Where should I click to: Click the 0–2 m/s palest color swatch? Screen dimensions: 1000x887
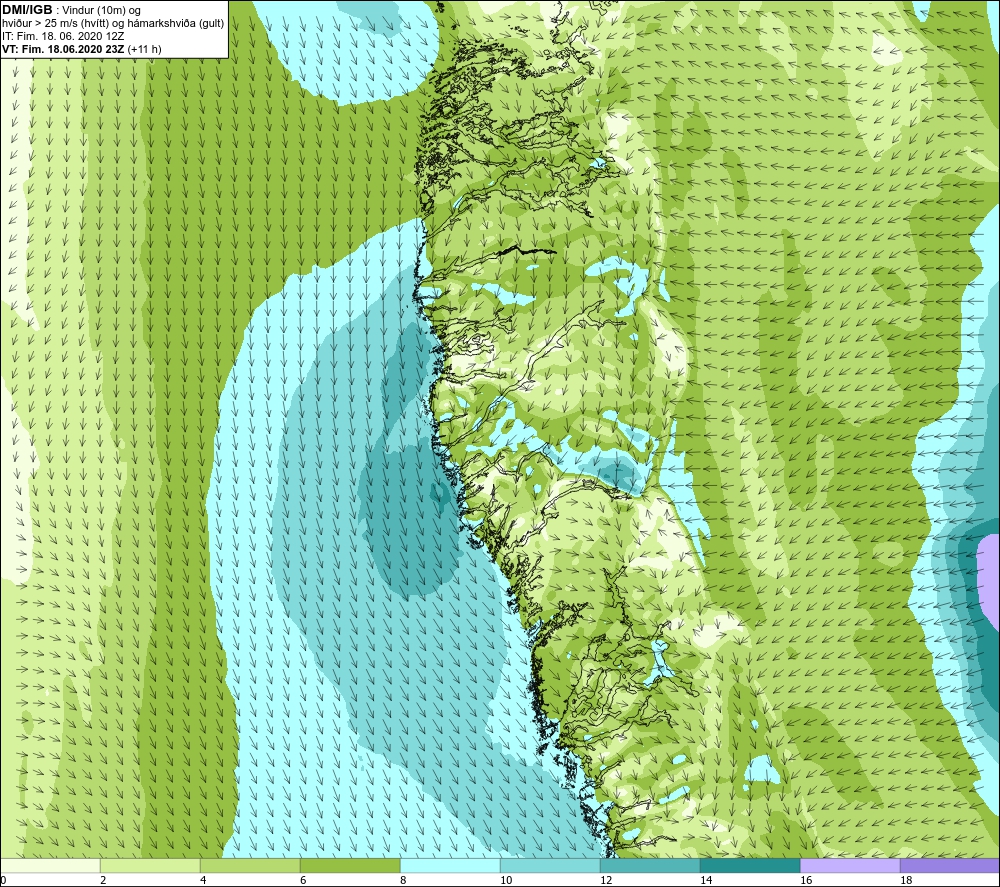[50, 865]
